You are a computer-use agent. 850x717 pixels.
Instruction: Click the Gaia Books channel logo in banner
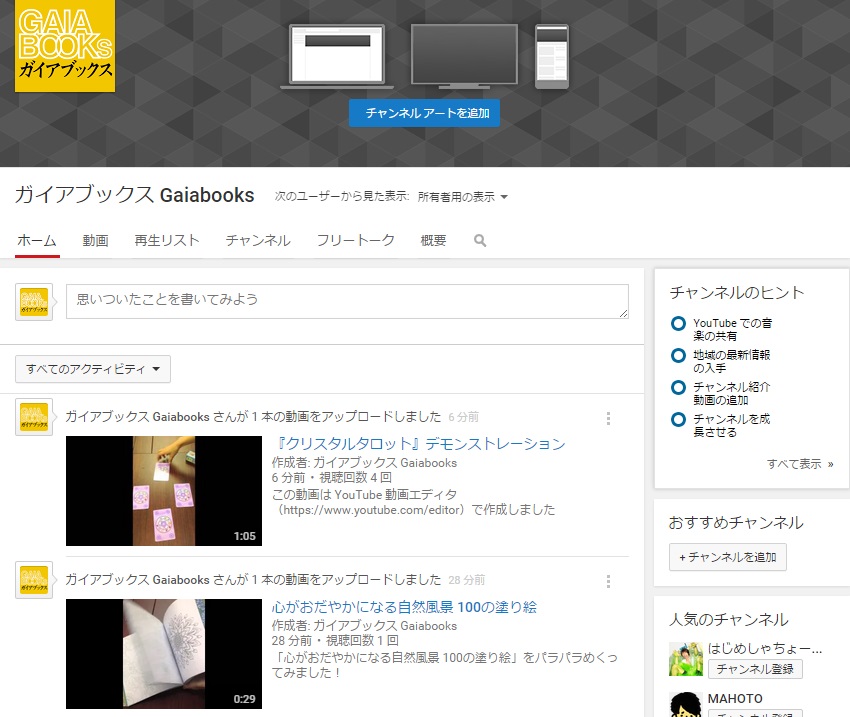65,46
